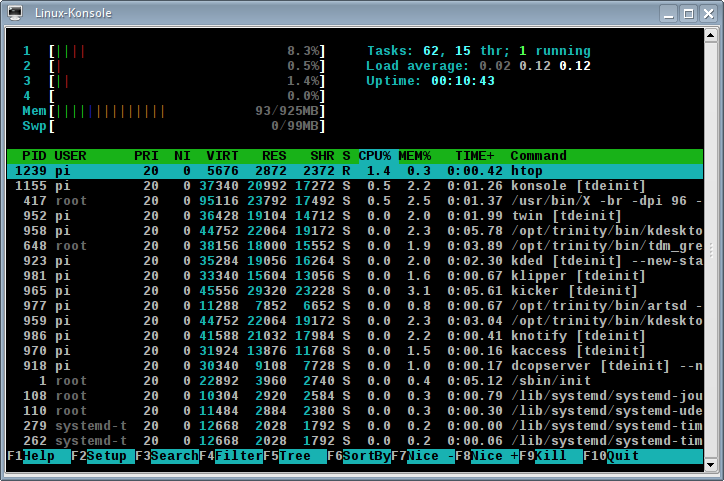Select the /sbin/init process row
This screenshot has height=481, width=724.
click(x=355, y=381)
